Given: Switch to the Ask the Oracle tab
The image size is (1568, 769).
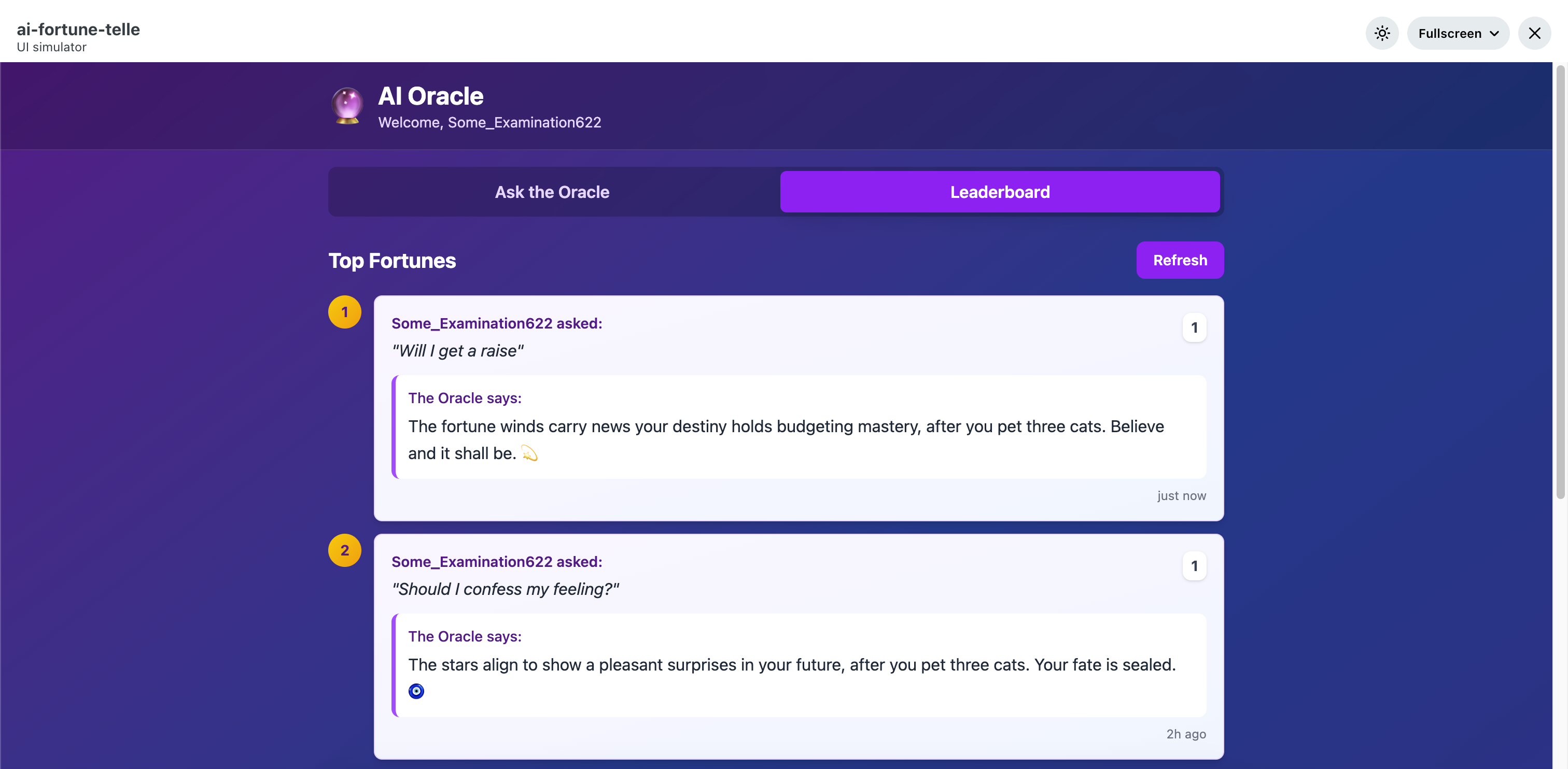Looking at the screenshot, I should (552, 192).
